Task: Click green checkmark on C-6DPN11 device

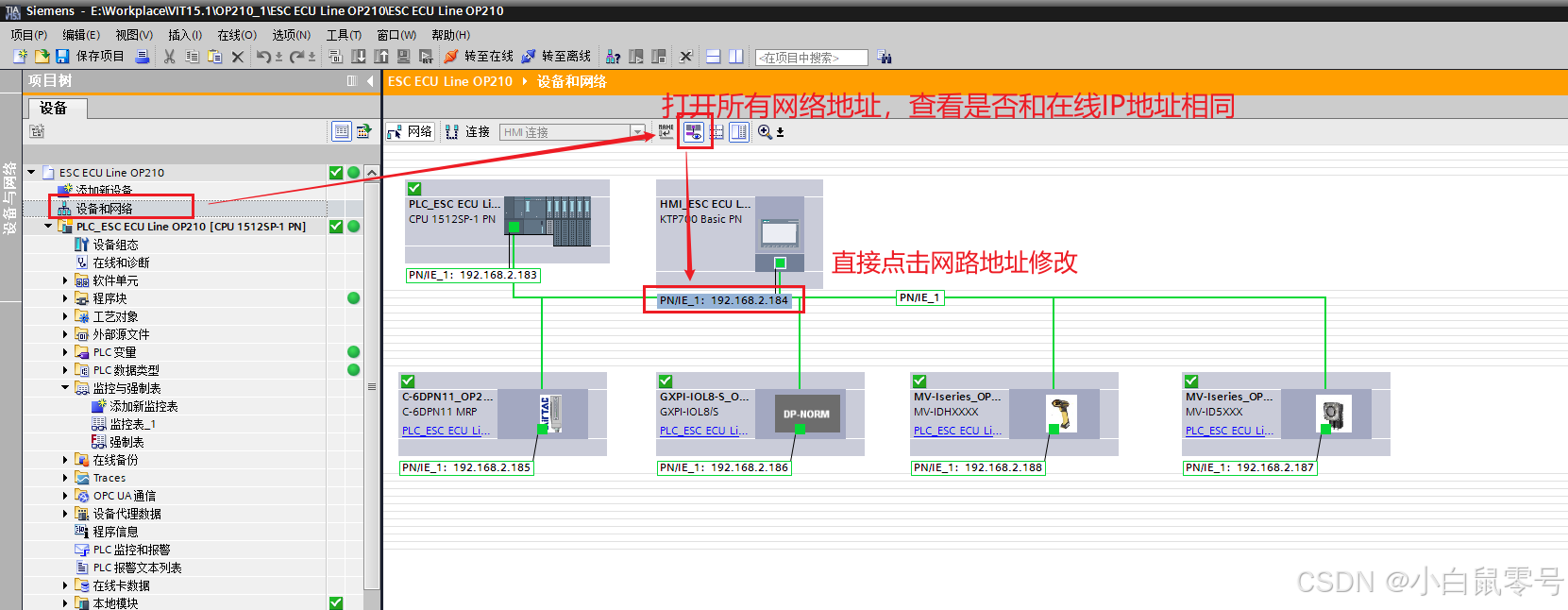Action: coord(408,381)
